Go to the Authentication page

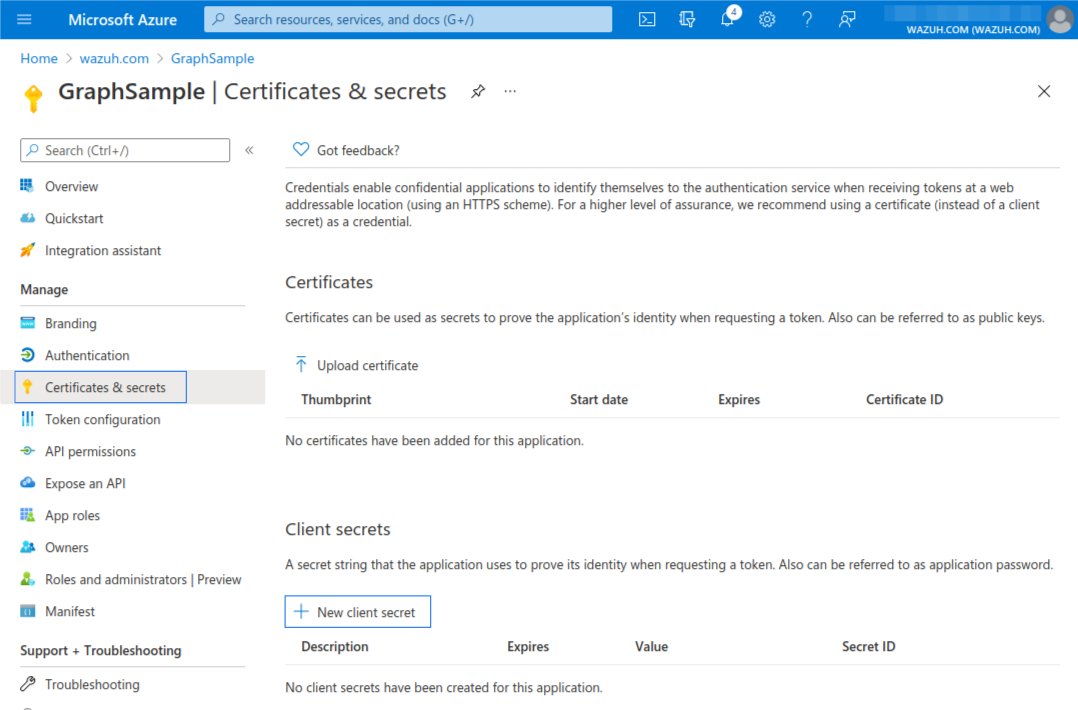point(87,355)
